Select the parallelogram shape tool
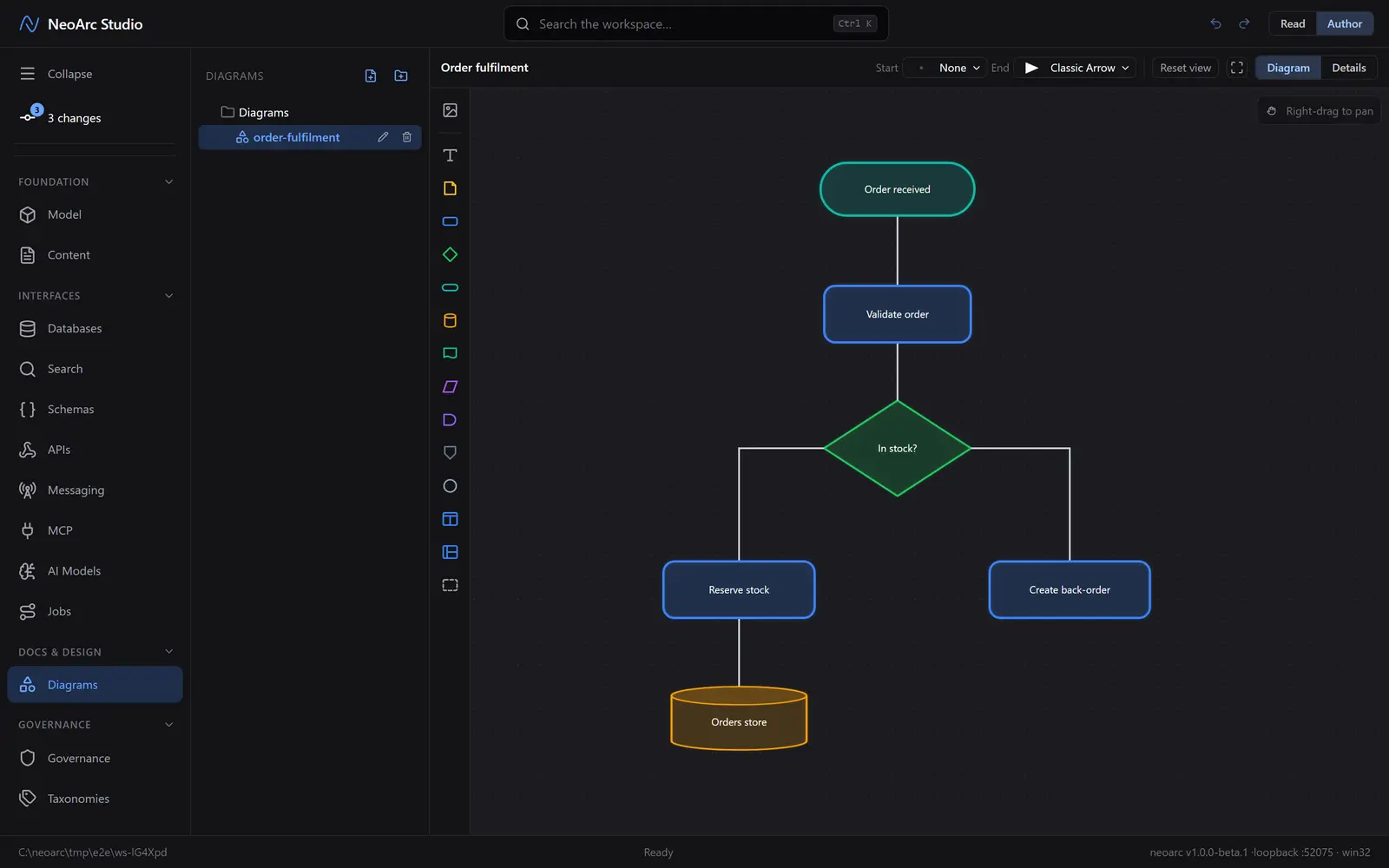 pyautogui.click(x=450, y=387)
